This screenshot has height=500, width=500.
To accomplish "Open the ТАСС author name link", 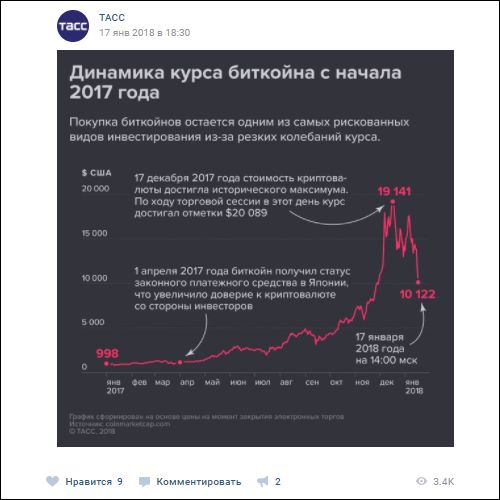I will tap(112, 18).
